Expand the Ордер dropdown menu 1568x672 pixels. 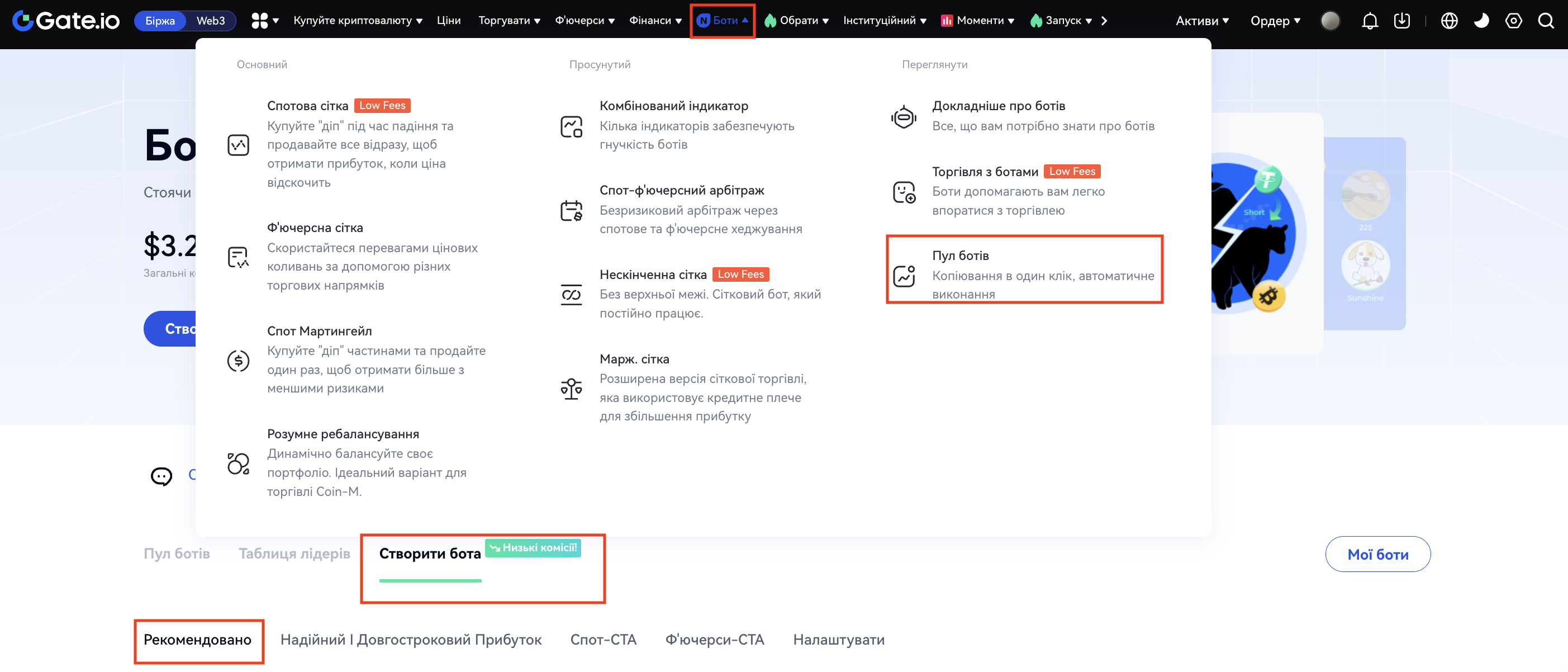tap(1275, 21)
